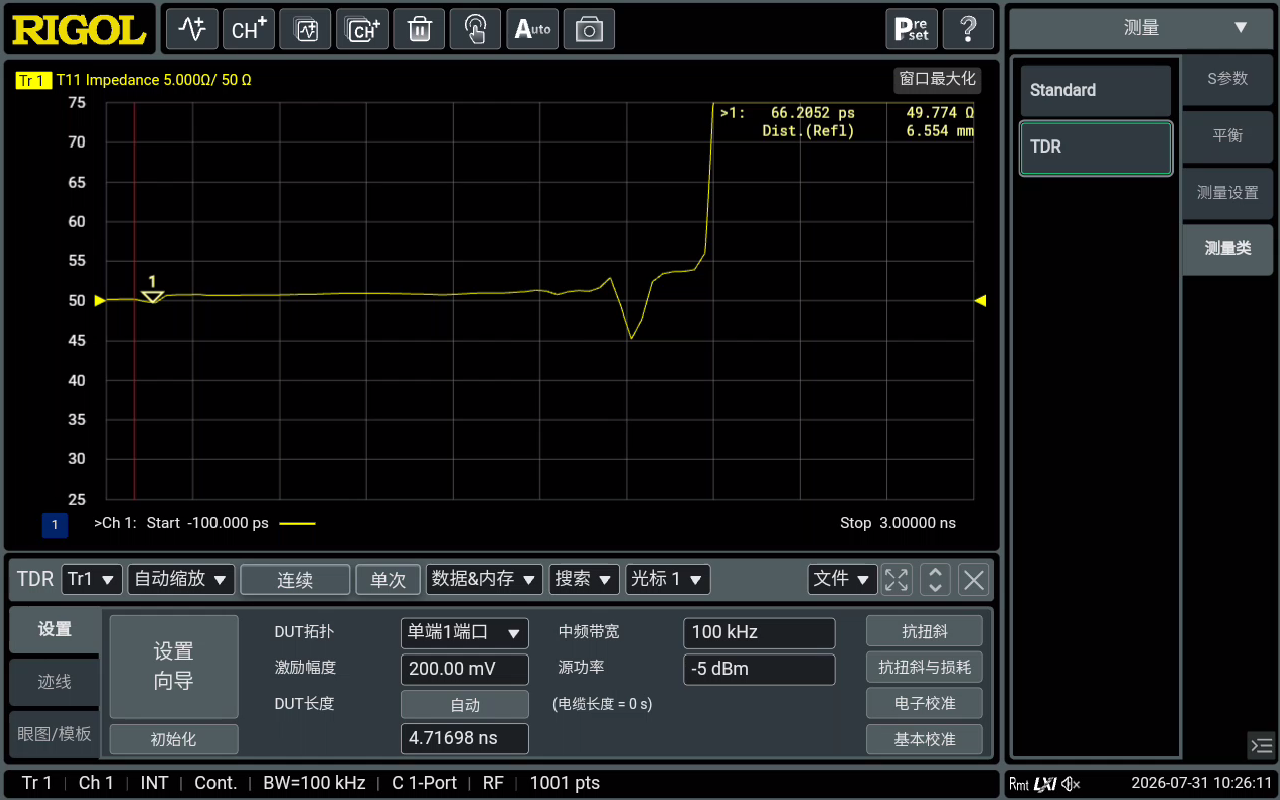Click the add trace waveform icon
The image size is (1280, 800).
point(191,29)
